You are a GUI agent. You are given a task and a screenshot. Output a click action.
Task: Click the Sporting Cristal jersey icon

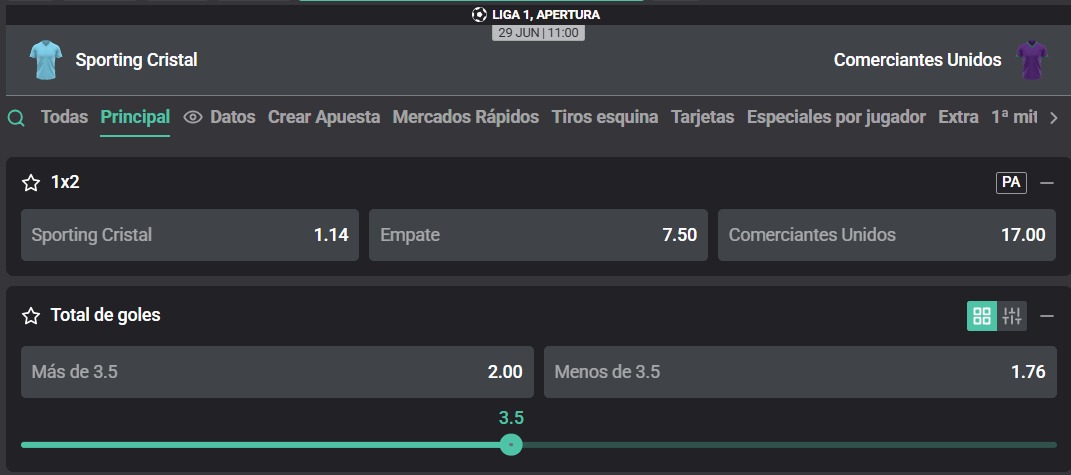46,60
